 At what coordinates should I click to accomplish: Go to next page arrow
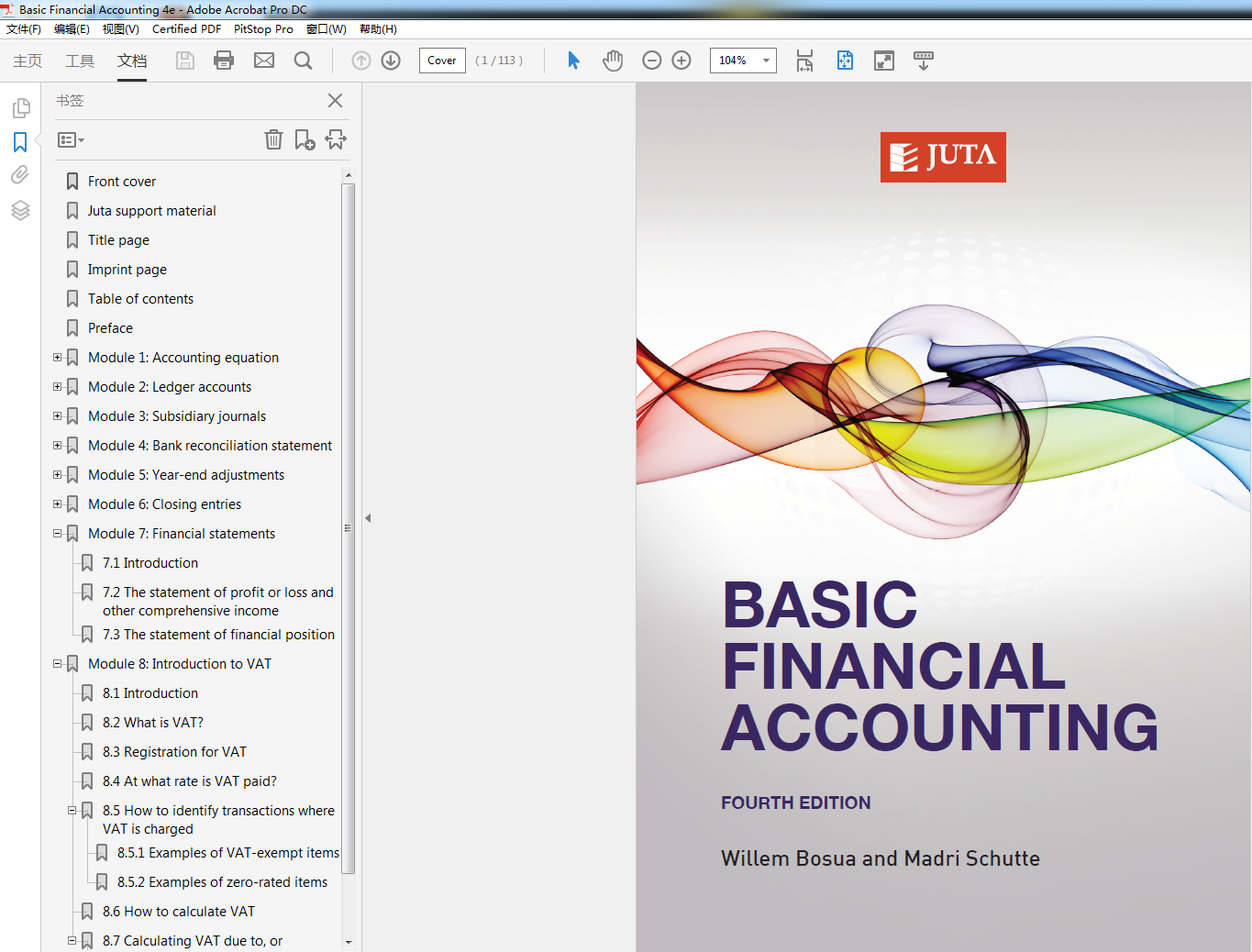click(x=391, y=61)
